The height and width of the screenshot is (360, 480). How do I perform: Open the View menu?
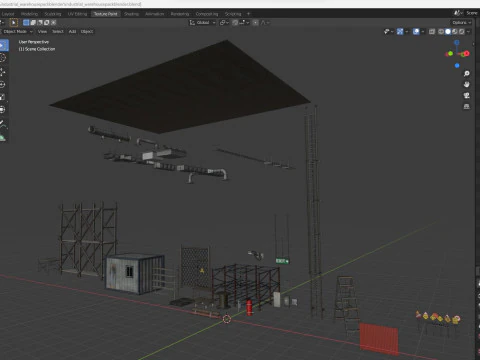coord(42,32)
